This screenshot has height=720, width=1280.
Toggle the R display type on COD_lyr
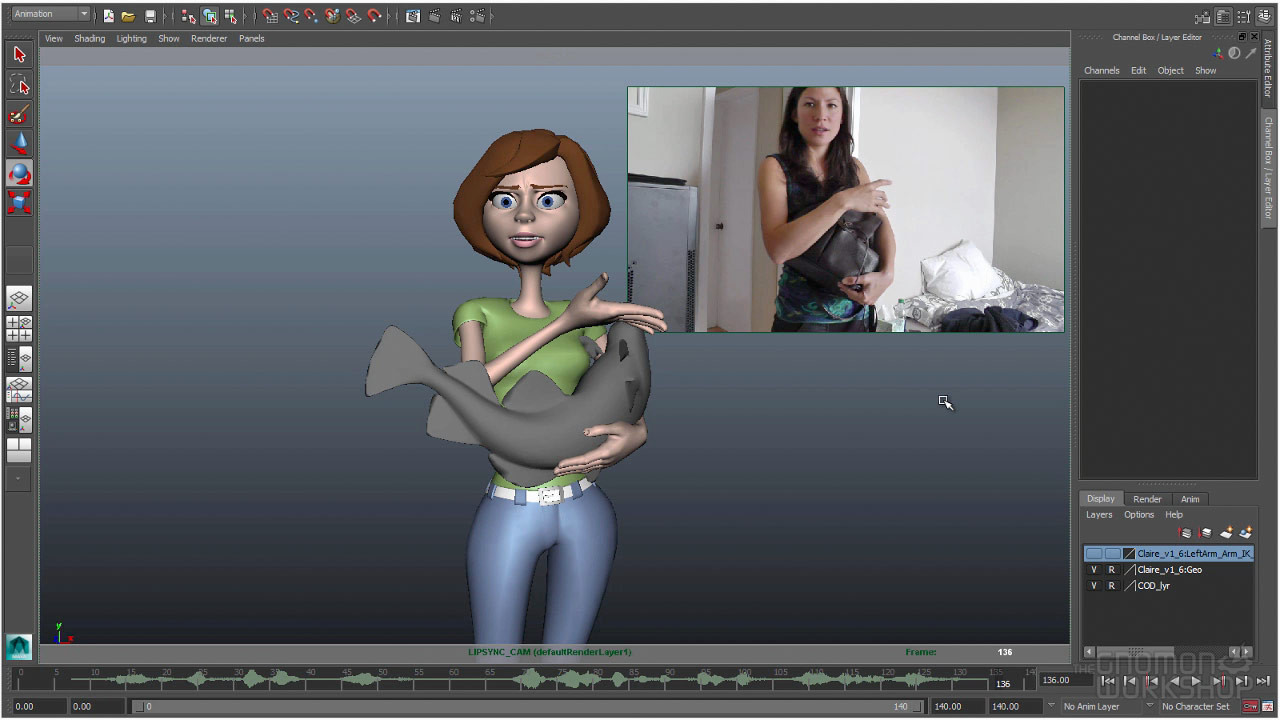(x=1111, y=586)
